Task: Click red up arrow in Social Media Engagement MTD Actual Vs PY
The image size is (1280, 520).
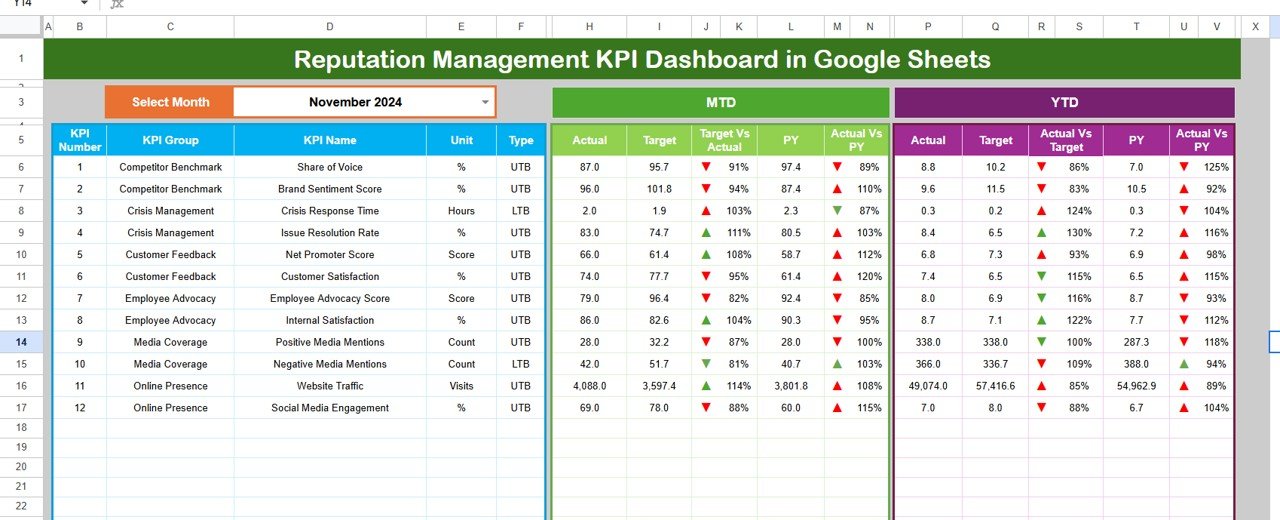Action: (x=839, y=408)
